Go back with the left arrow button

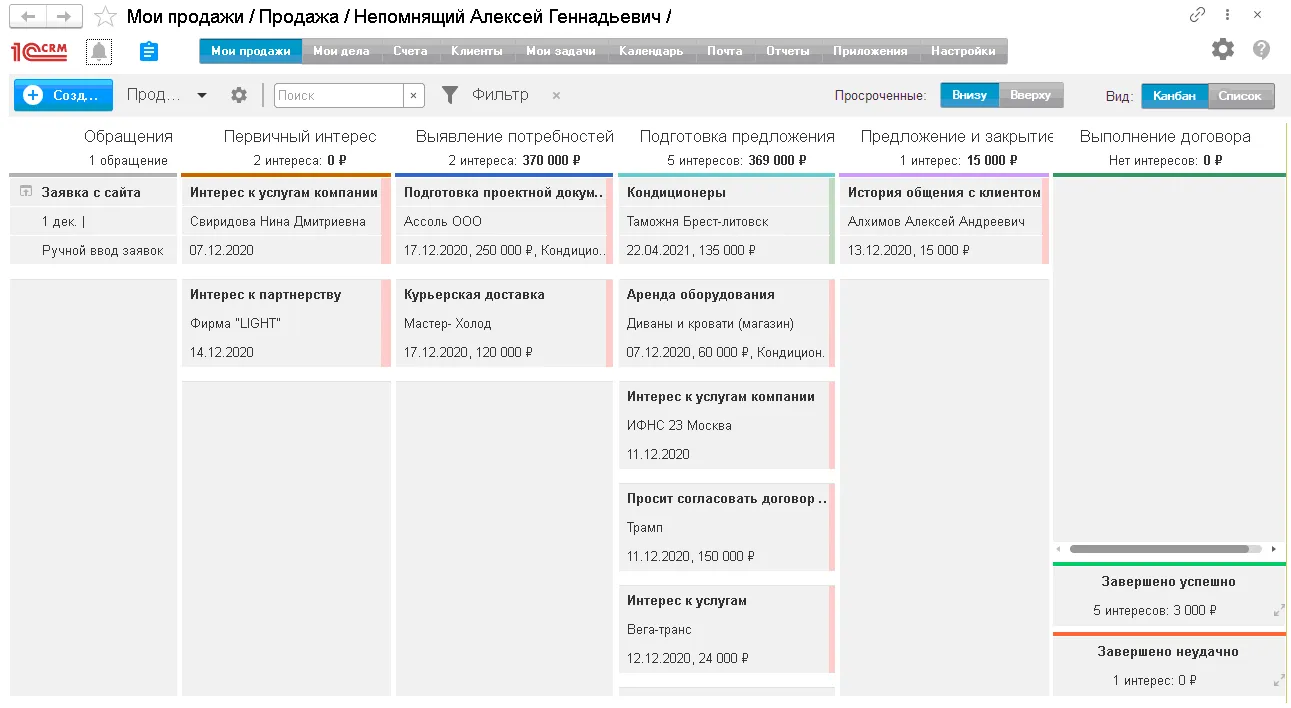29,16
